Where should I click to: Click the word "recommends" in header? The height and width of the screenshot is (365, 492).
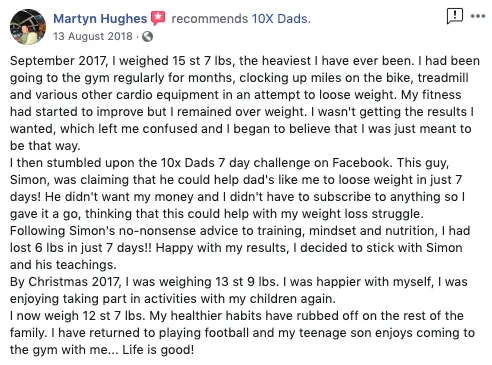[209, 19]
